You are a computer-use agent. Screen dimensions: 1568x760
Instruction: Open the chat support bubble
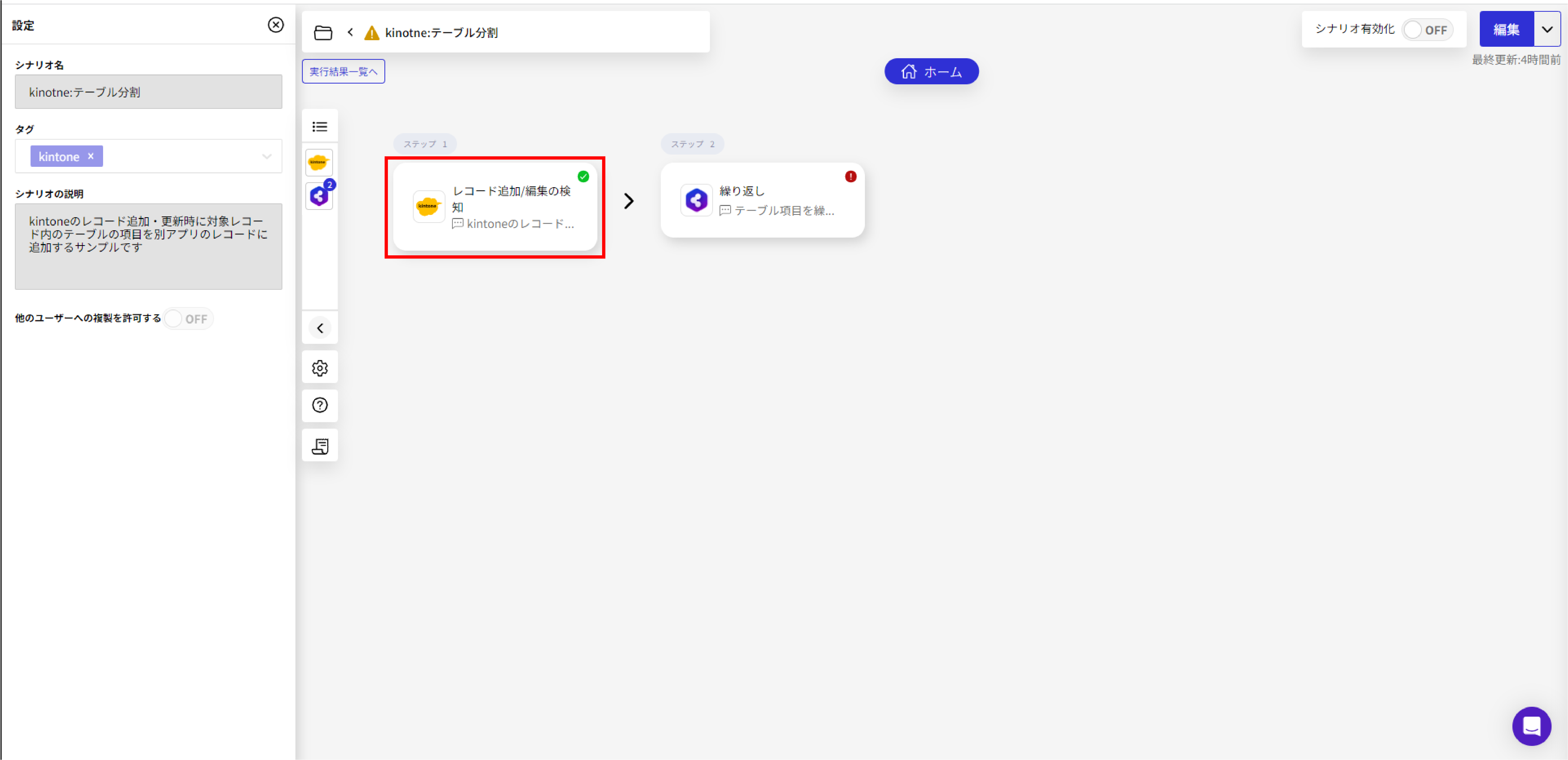click(x=1531, y=726)
